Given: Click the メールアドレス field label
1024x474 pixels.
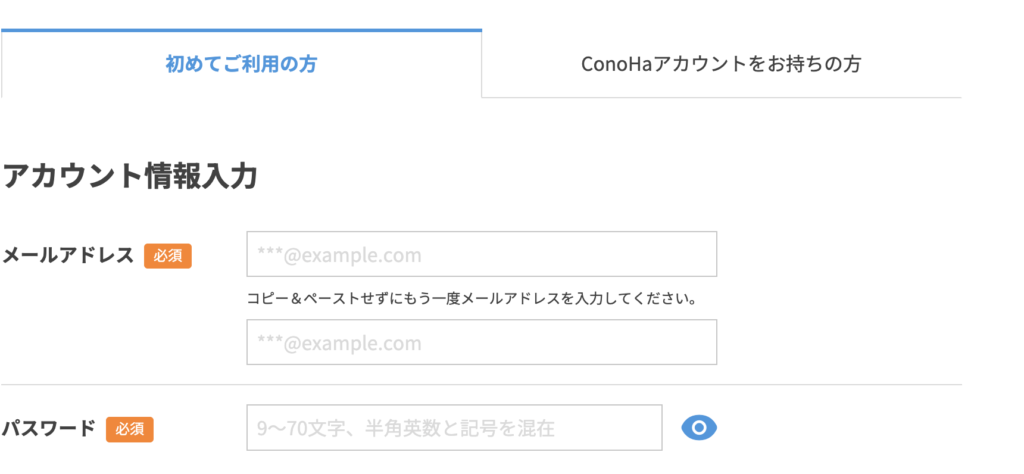Looking at the screenshot, I should pos(68,255).
